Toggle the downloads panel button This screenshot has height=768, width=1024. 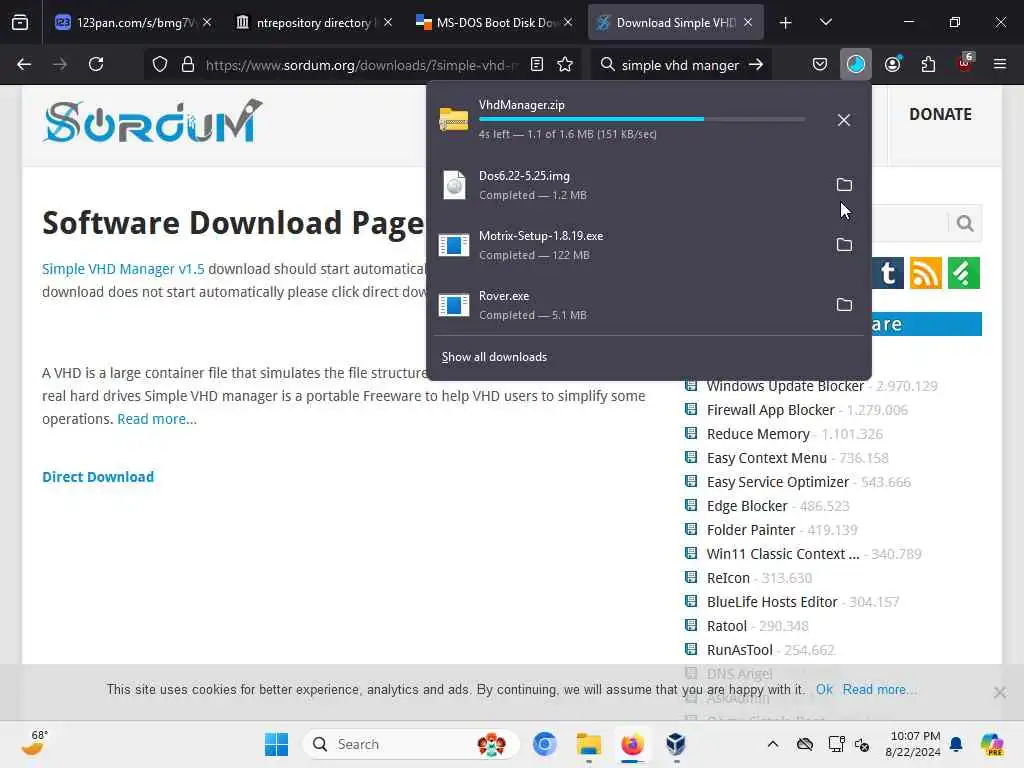pos(856,65)
